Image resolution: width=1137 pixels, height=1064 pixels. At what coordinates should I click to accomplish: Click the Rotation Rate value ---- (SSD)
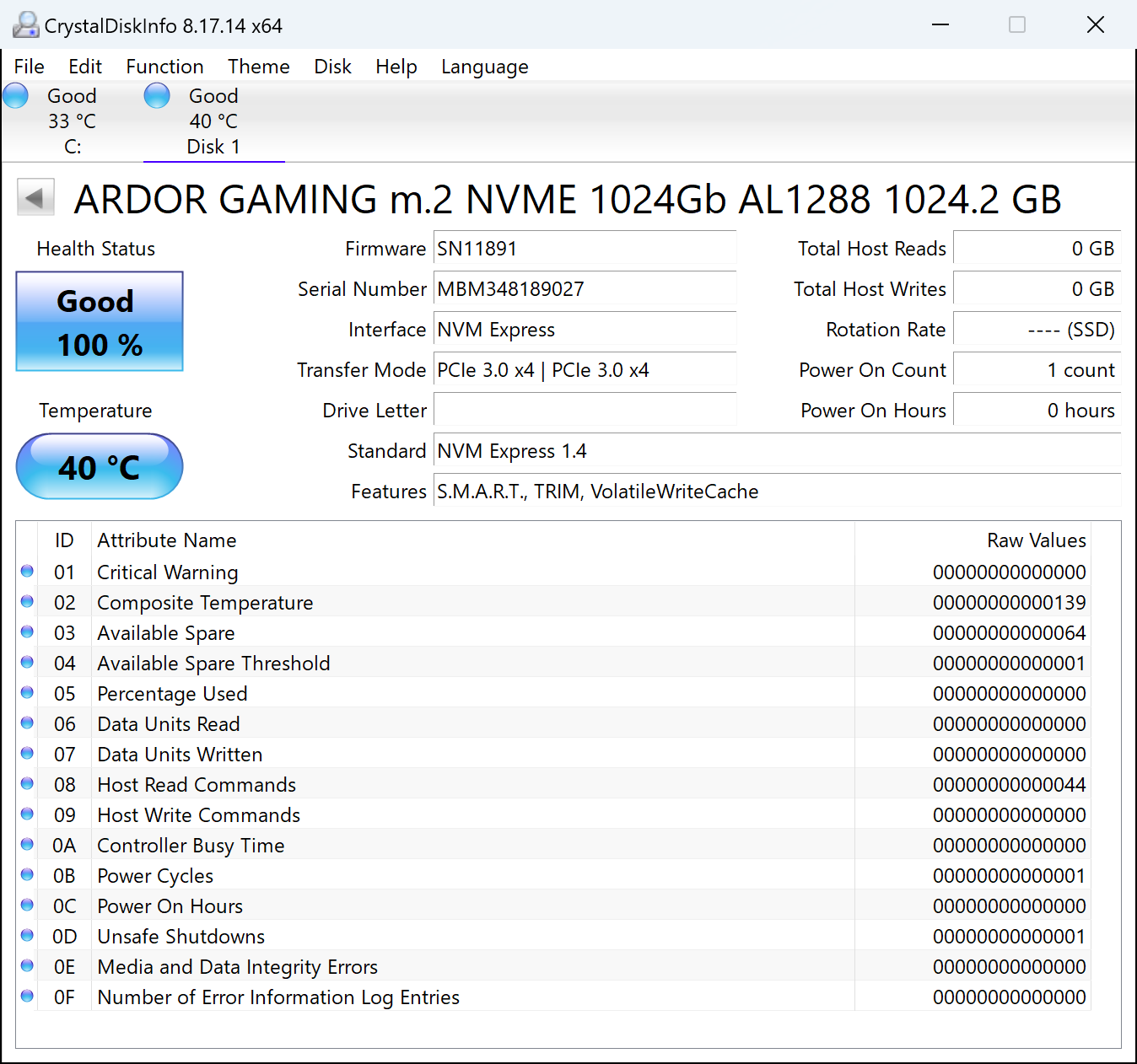point(1037,330)
